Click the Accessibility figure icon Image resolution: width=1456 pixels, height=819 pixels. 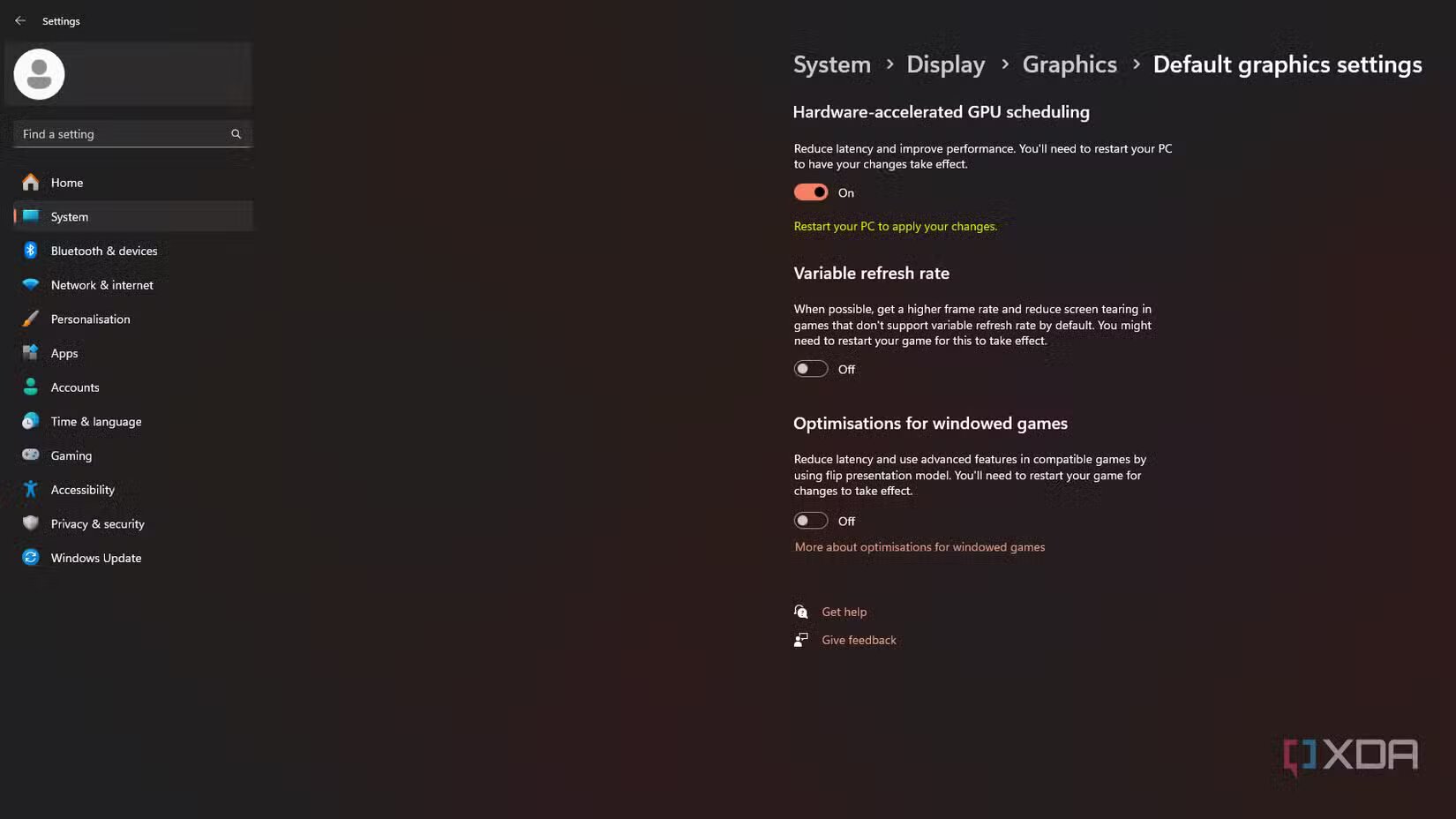31,489
